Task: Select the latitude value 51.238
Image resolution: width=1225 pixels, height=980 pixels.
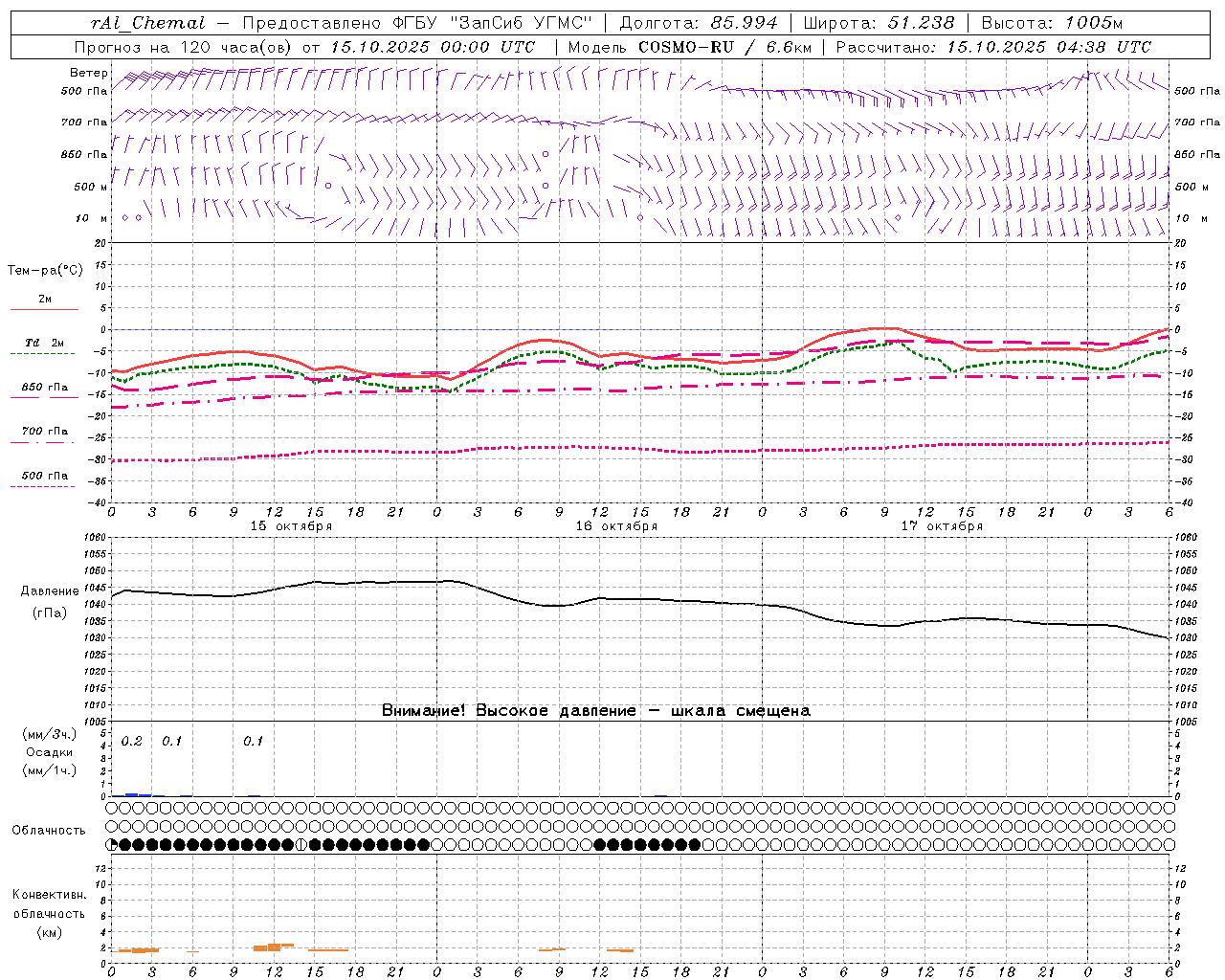Action: (x=921, y=23)
